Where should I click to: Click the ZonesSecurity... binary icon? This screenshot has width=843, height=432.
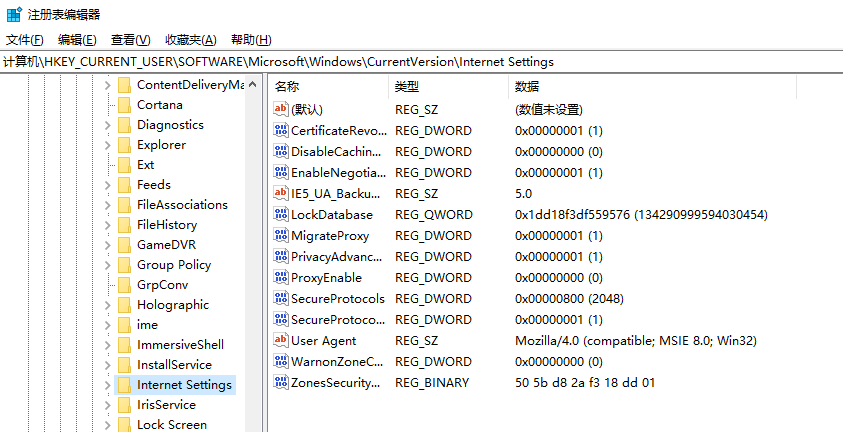click(x=281, y=382)
